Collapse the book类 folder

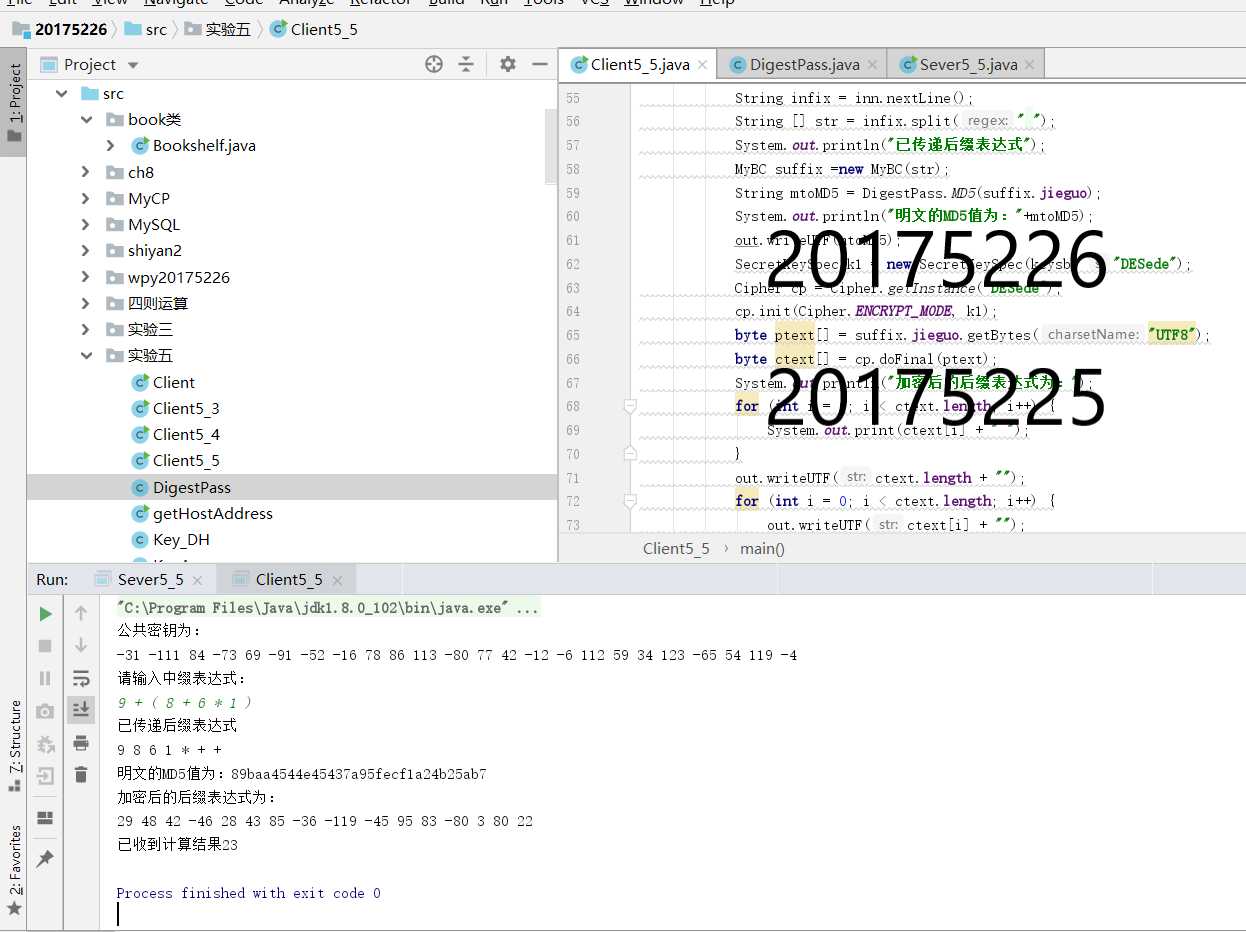pyautogui.click(x=86, y=119)
